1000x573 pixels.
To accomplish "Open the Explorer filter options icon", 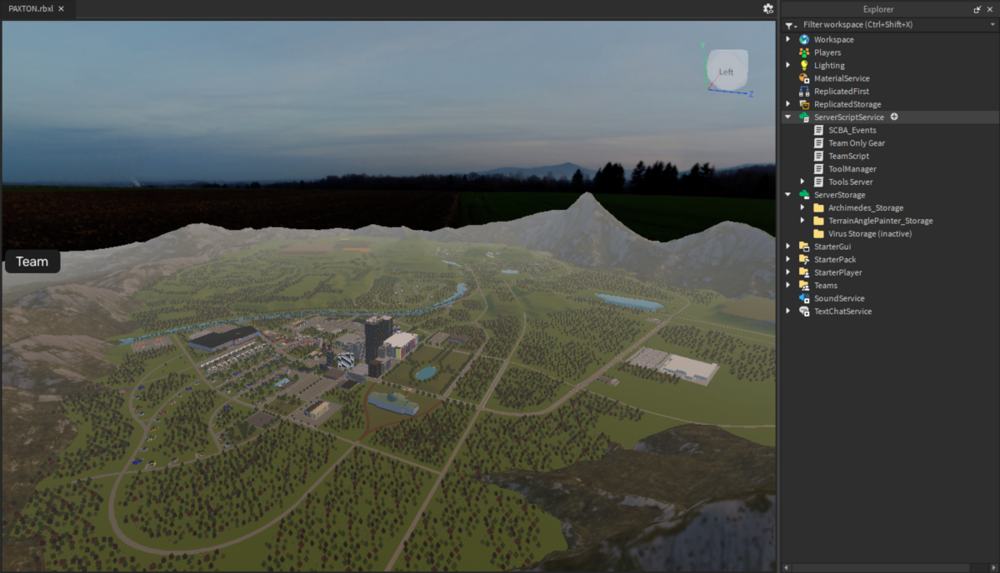I will click(x=790, y=25).
